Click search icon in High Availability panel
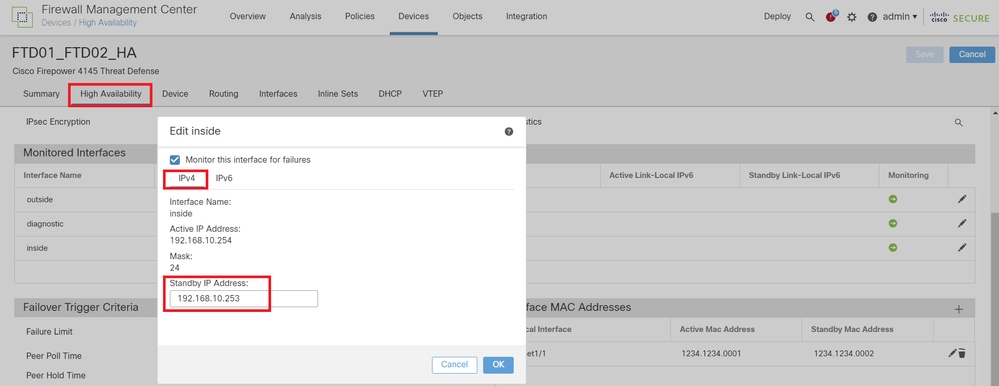Viewport: 999px width, 386px height. coord(958,122)
